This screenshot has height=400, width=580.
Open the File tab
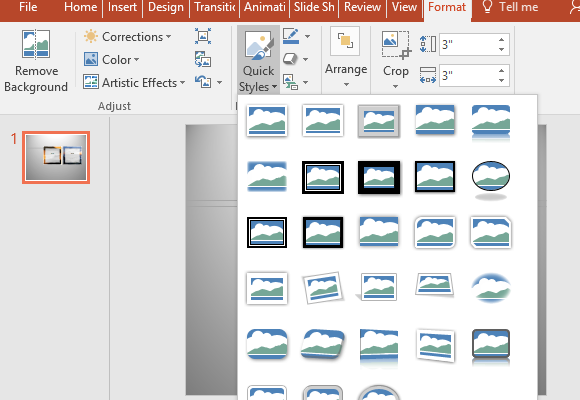tap(28, 7)
